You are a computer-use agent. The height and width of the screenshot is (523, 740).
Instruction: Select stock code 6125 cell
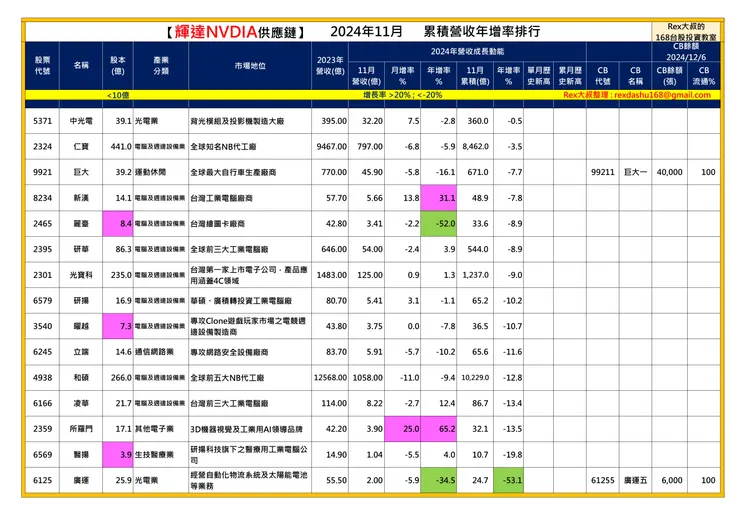coord(42,480)
